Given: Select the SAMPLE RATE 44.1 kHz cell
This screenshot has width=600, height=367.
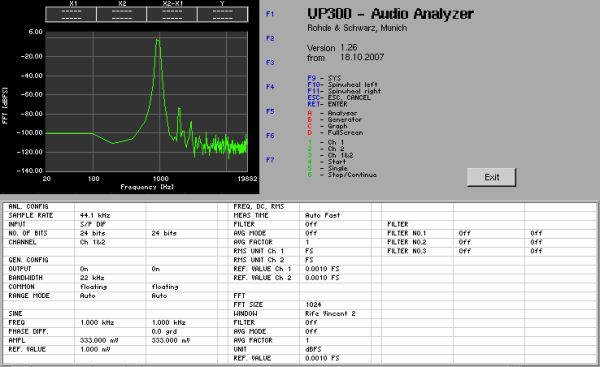Looking at the screenshot, I should (x=110, y=215).
